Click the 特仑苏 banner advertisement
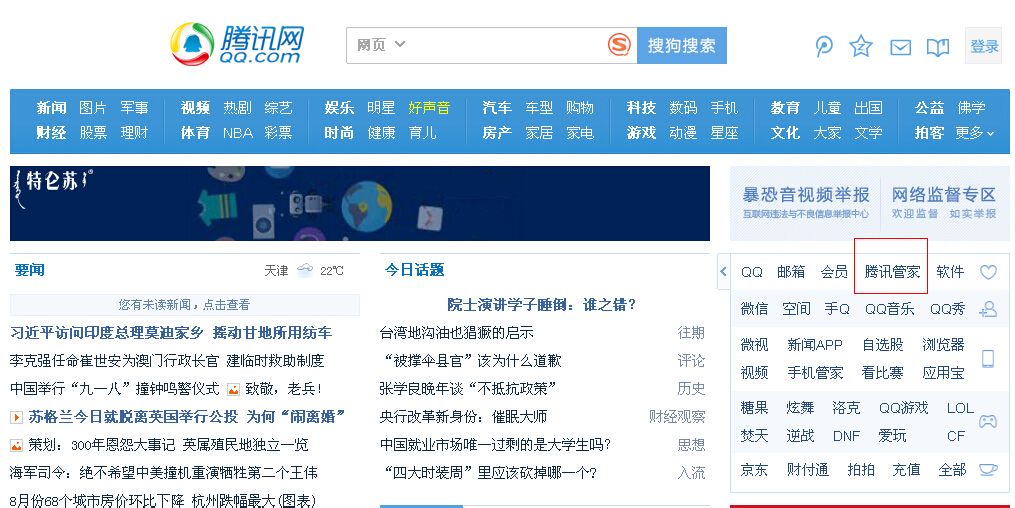Screen dimensions: 1015x508 pyautogui.click(x=360, y=203)
